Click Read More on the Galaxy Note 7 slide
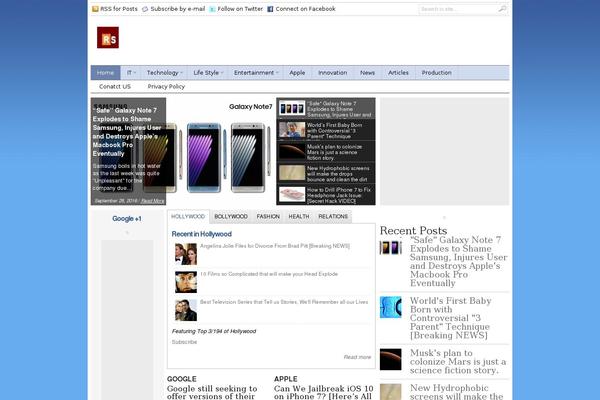The width and height of the screenshot is (600, 400). pyautogui.click(x=152, y=201)
